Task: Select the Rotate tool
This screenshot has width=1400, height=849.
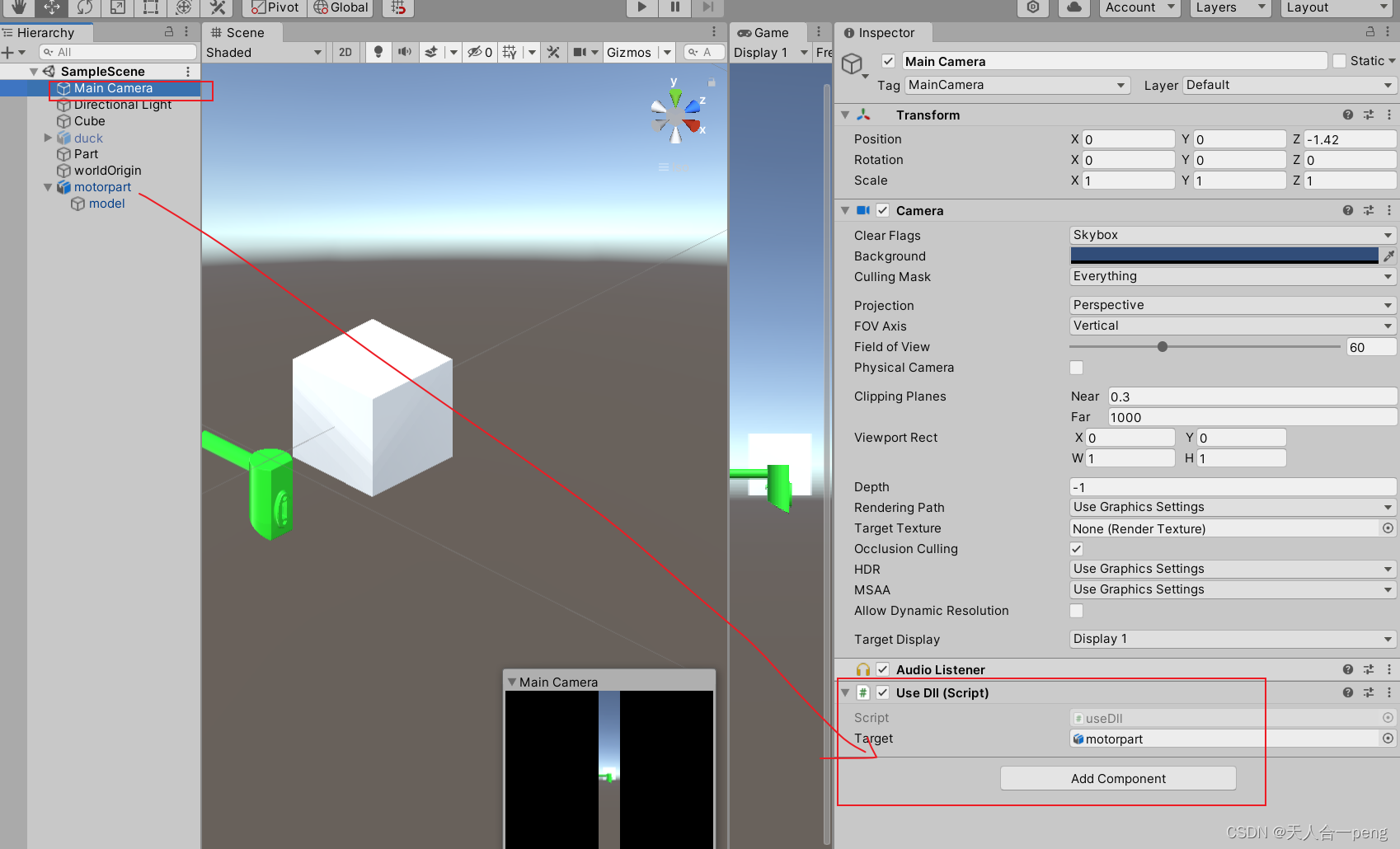Action: click(x=83, y=8)
